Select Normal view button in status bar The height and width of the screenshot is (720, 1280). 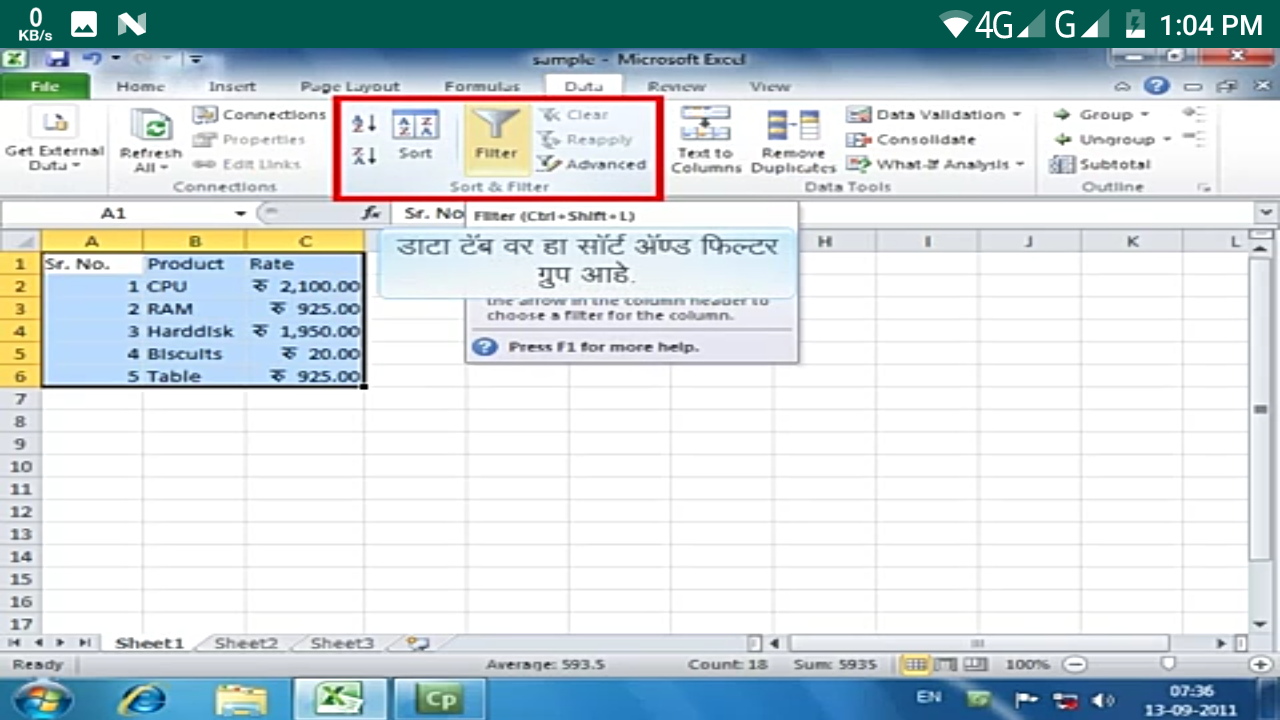(915, 665)
